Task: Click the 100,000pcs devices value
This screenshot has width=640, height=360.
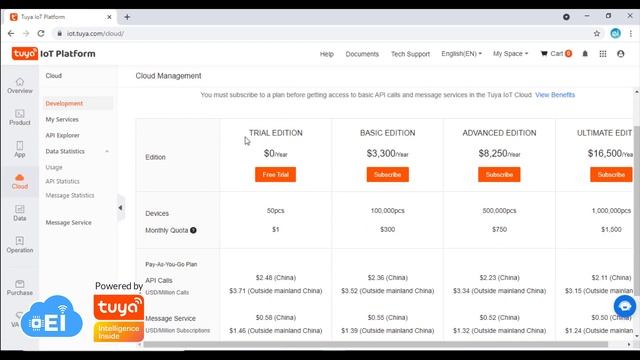Action: tap(387, 211)
